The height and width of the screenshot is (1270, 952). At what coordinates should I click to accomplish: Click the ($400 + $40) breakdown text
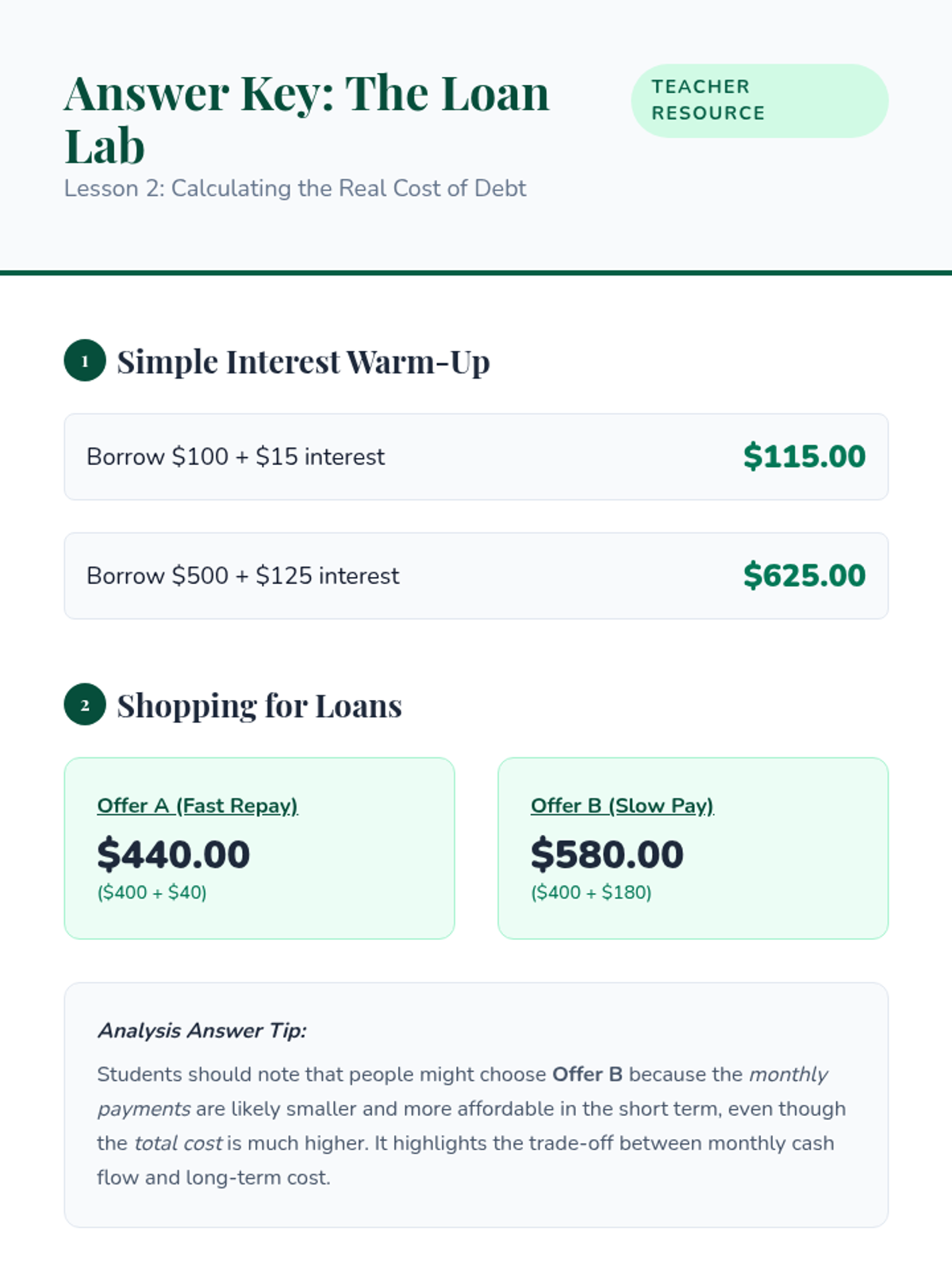(x=152, y=893)
